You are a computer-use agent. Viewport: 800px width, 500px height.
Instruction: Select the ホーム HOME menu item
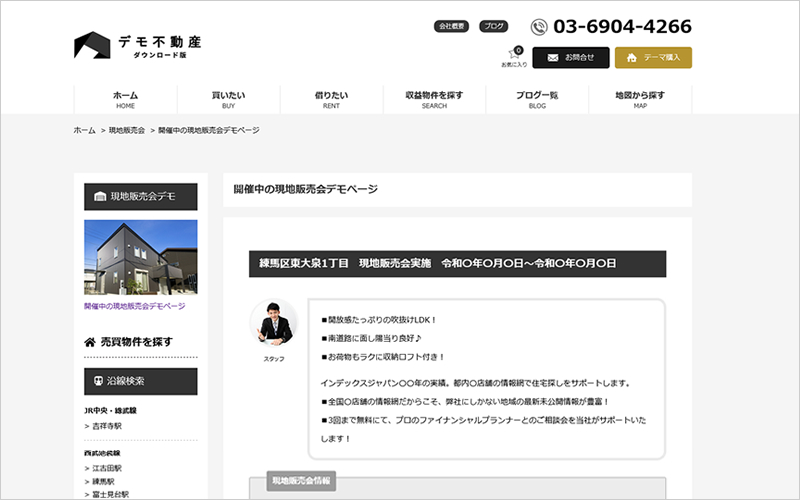click(x=125, y=99)
